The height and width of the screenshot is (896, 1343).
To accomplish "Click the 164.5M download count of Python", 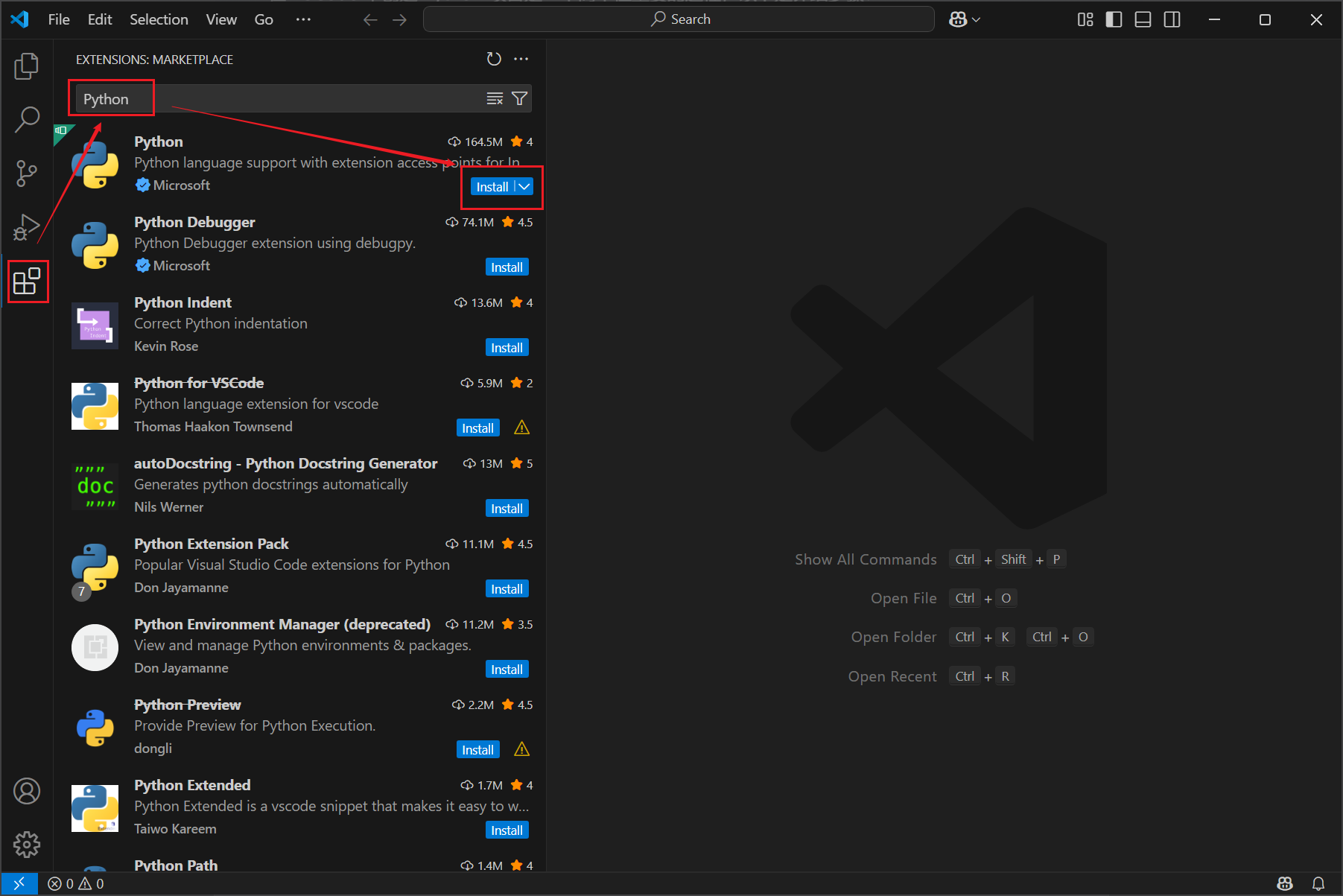I will 475,142.
